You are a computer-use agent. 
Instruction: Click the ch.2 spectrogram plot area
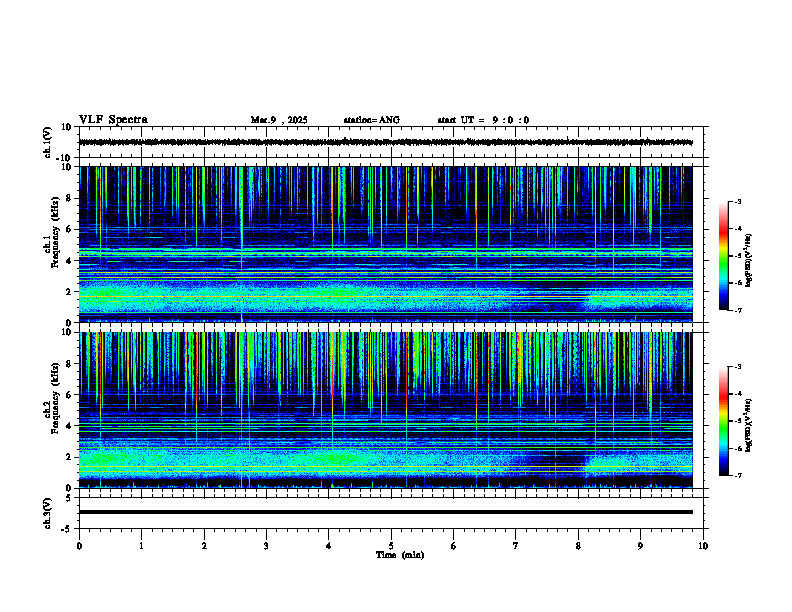tap(385, 410)
